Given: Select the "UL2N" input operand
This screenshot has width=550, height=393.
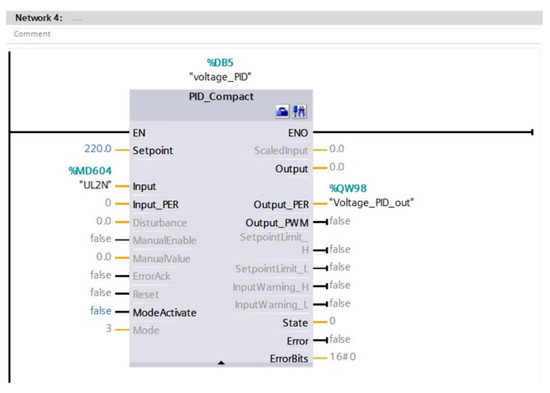Looking at the screenshot, I should click(95, 185).
